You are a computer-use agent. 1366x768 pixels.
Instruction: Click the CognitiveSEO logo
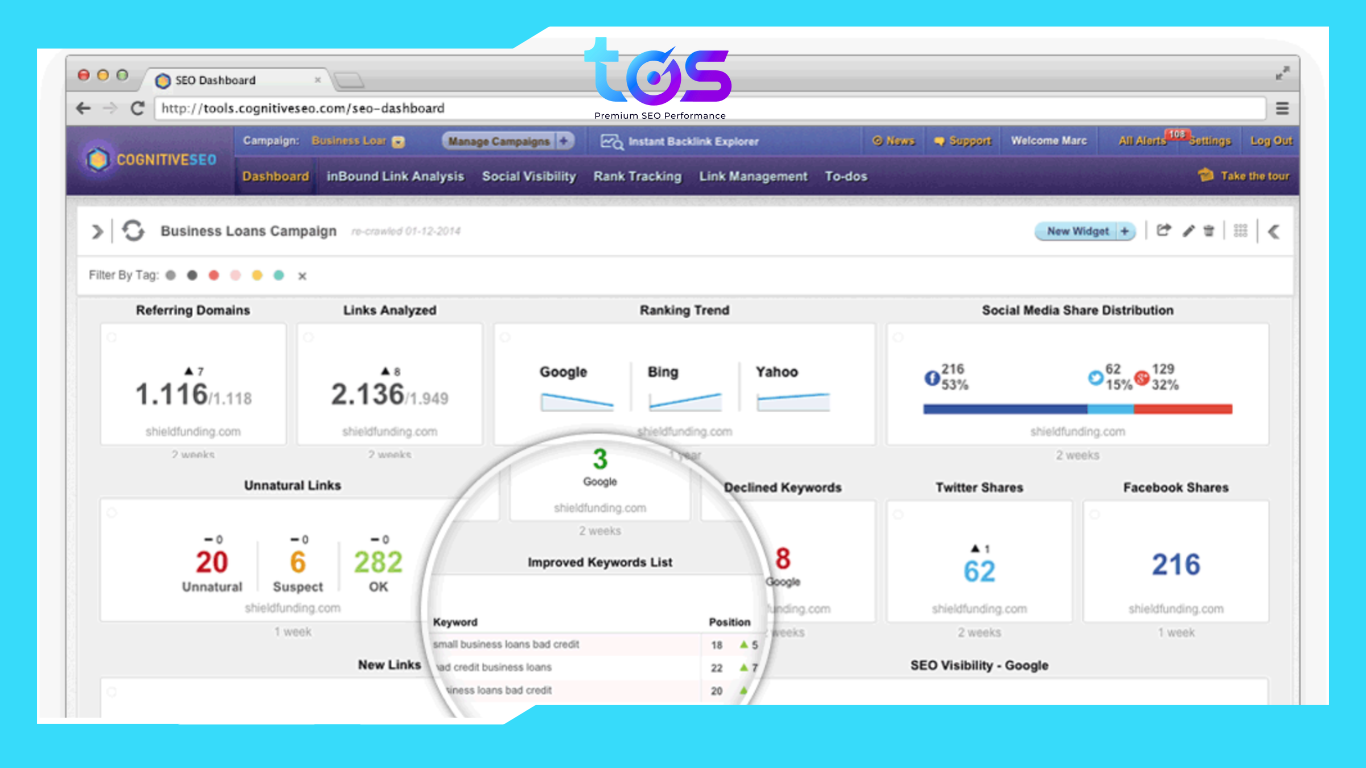pyautogui.click(x=151, y=159)
